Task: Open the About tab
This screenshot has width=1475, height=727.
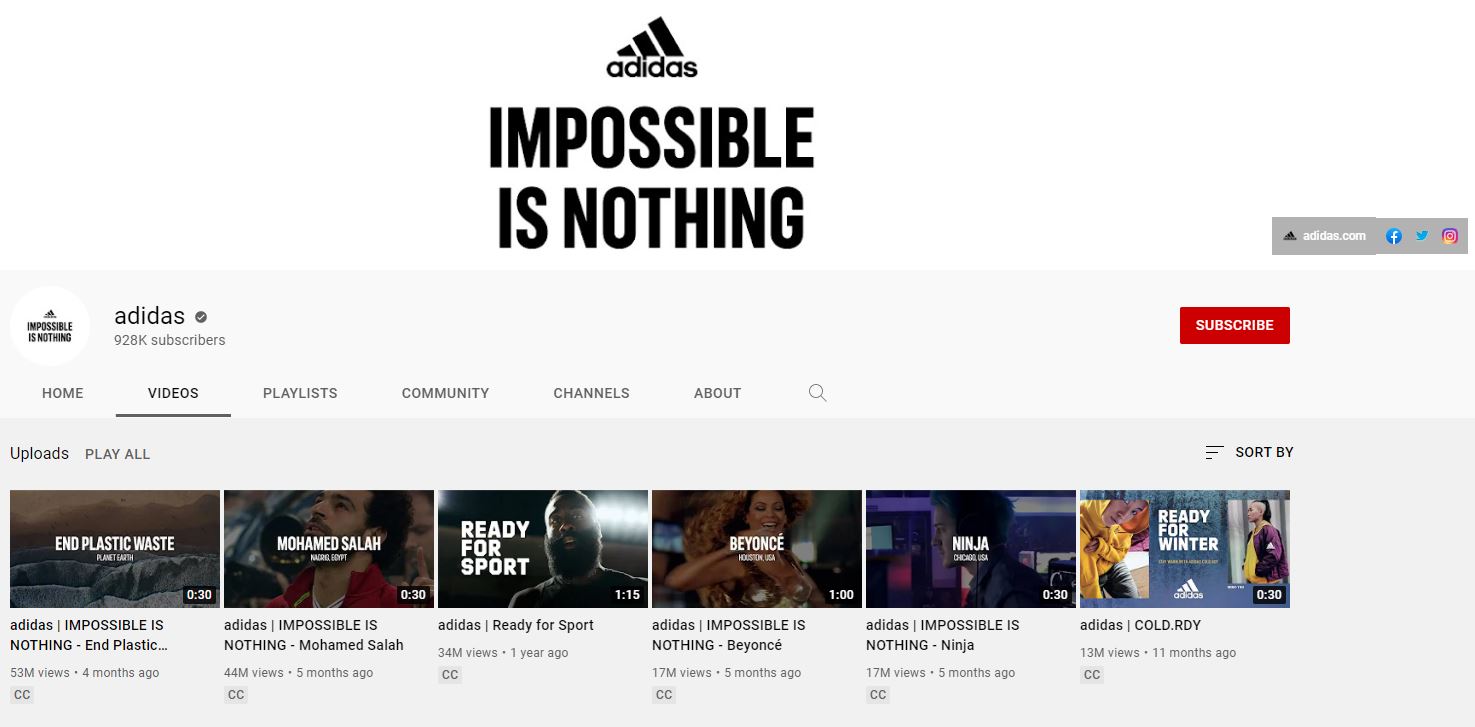Action: coord(718,393)
